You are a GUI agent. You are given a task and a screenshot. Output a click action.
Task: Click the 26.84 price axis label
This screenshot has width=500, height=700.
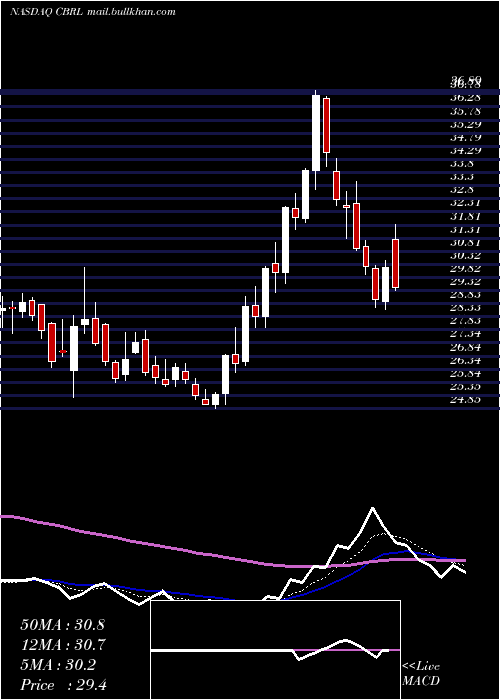click(466, 347)
